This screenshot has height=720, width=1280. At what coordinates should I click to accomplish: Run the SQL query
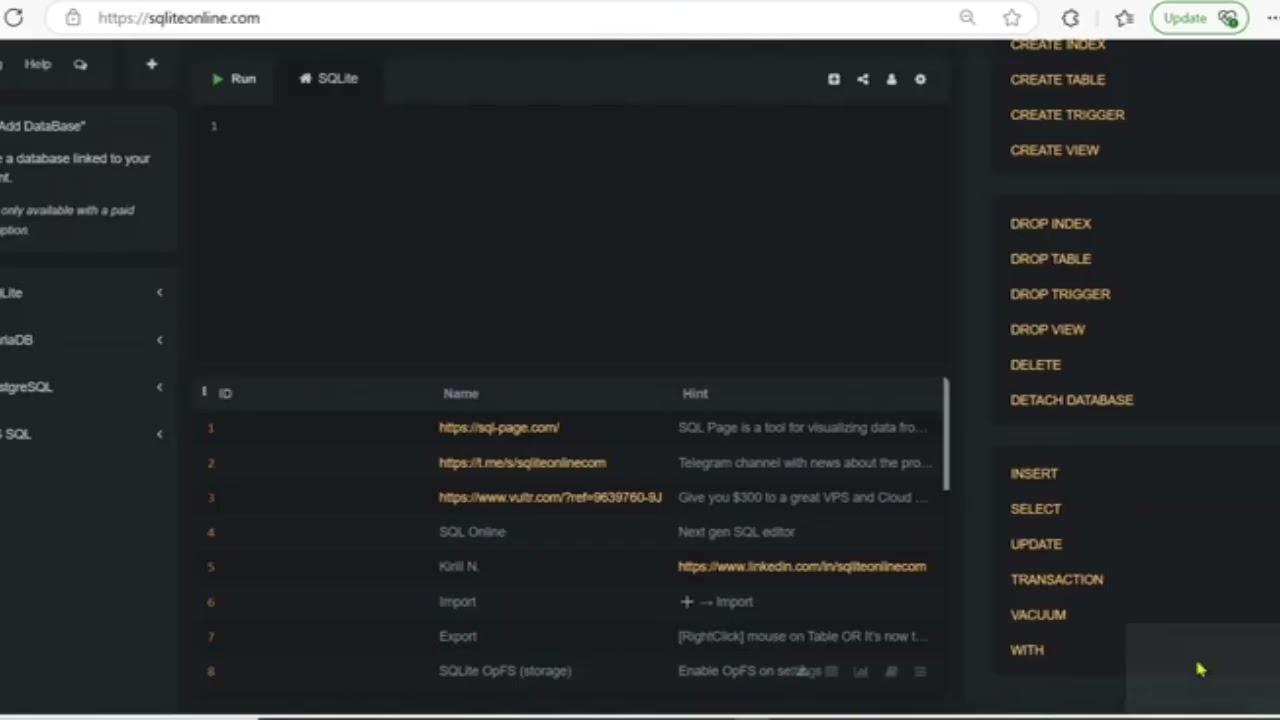(x=234, y=79)
